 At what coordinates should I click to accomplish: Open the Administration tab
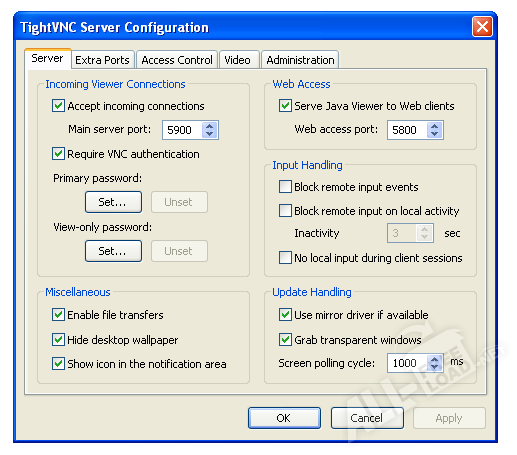pos(300,60)
